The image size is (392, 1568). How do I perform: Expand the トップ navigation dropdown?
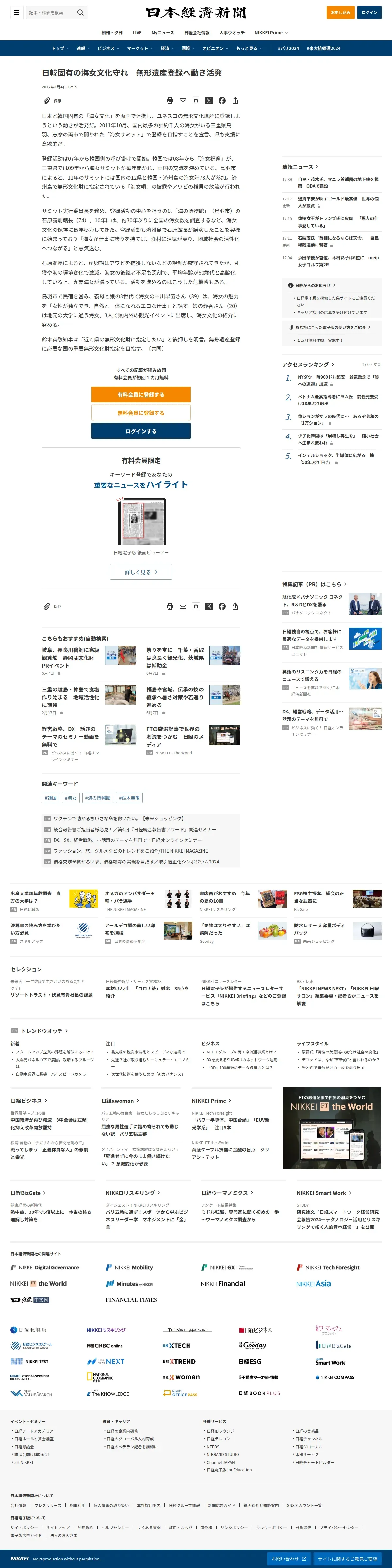coord(60,48)
